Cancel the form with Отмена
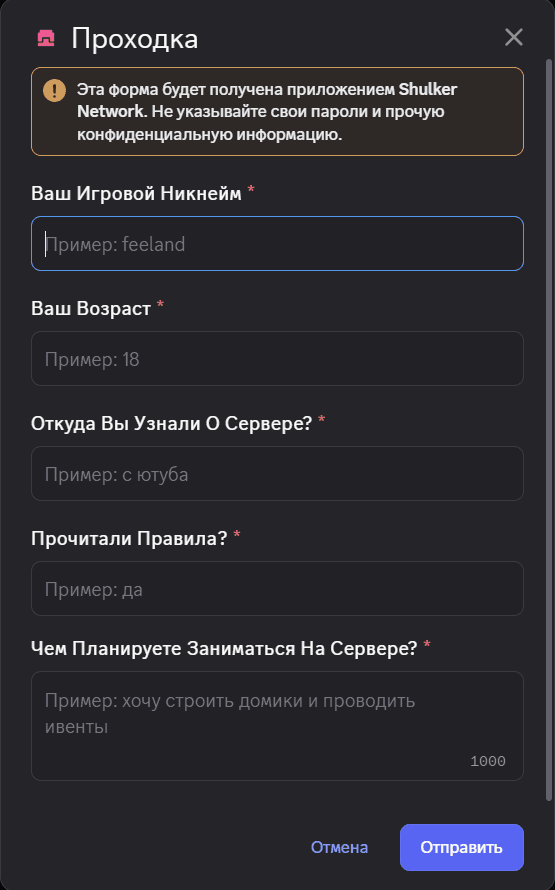Viewport: 555px width, 890px height. click(x=339, y=847)
